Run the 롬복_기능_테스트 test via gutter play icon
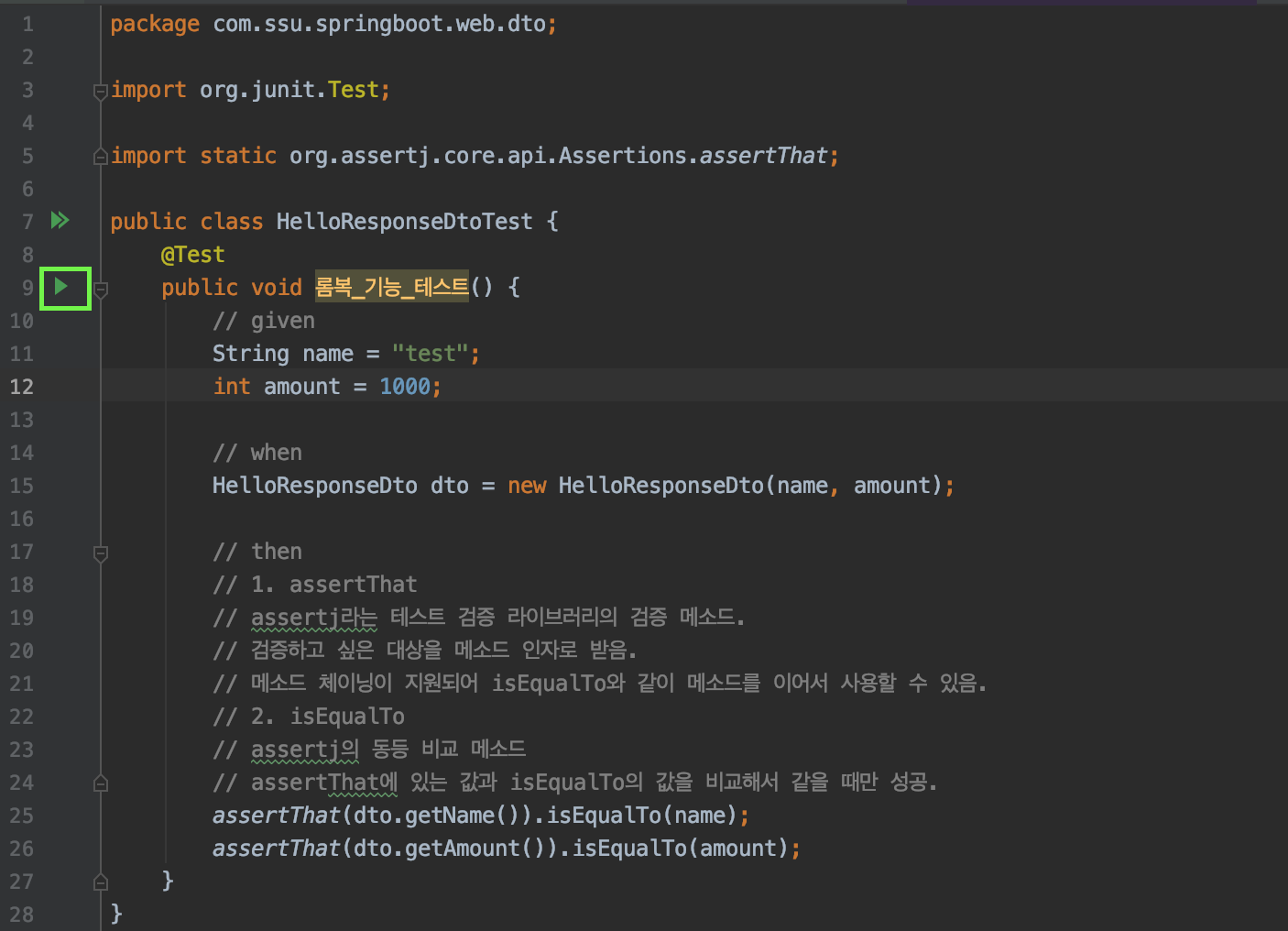 click(x=64, y=288)
